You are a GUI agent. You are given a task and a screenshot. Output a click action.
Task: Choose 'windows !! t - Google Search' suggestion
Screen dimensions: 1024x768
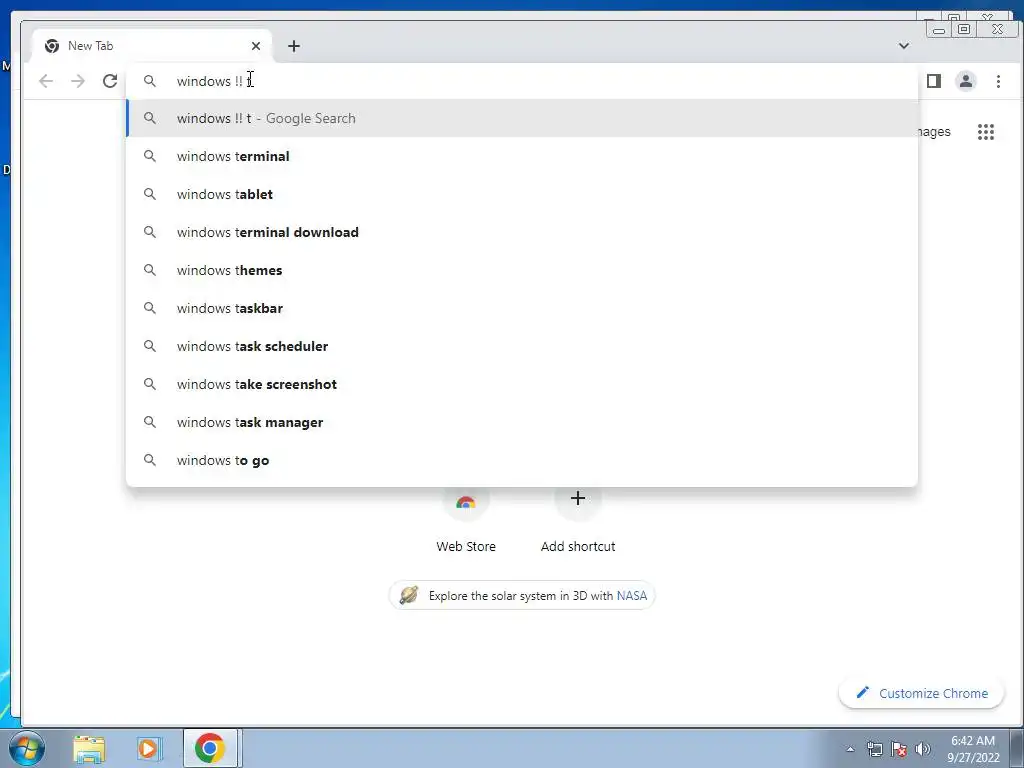click(x=522, y=118)
